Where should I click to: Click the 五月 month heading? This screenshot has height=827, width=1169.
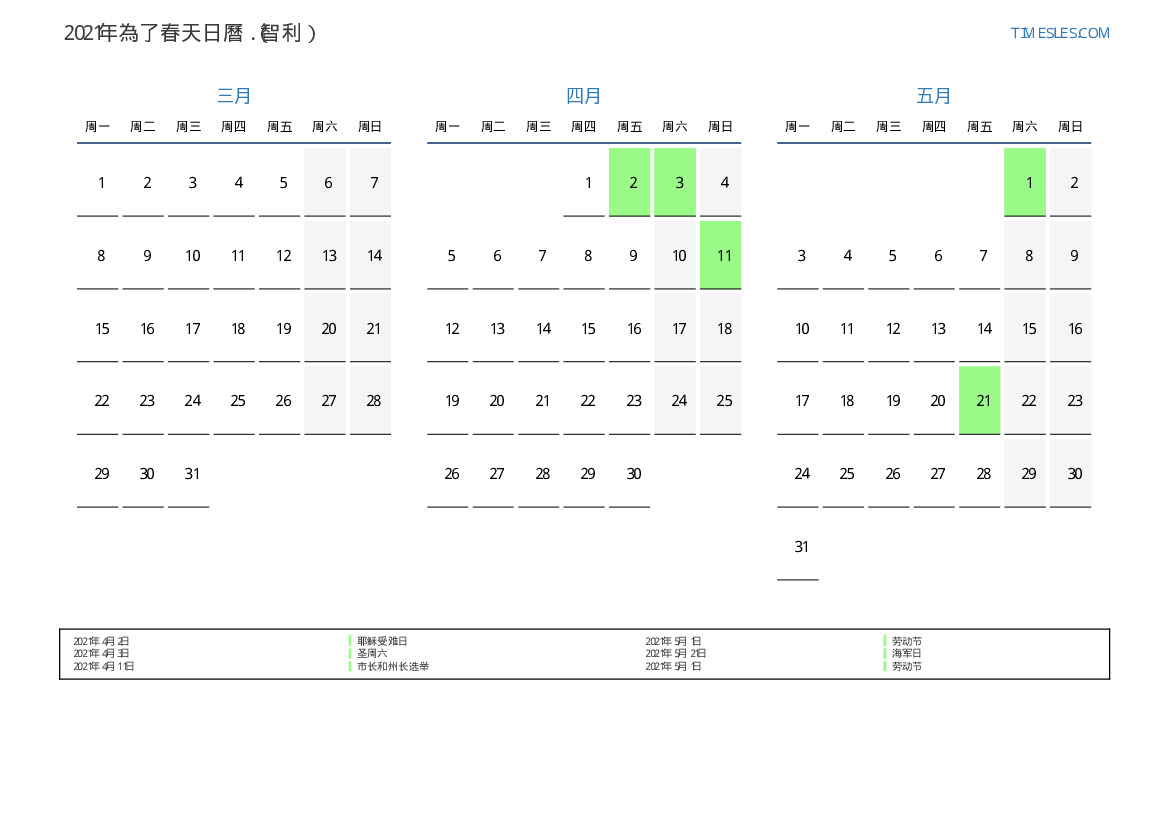pyautogui.click(x=934, y=96)
